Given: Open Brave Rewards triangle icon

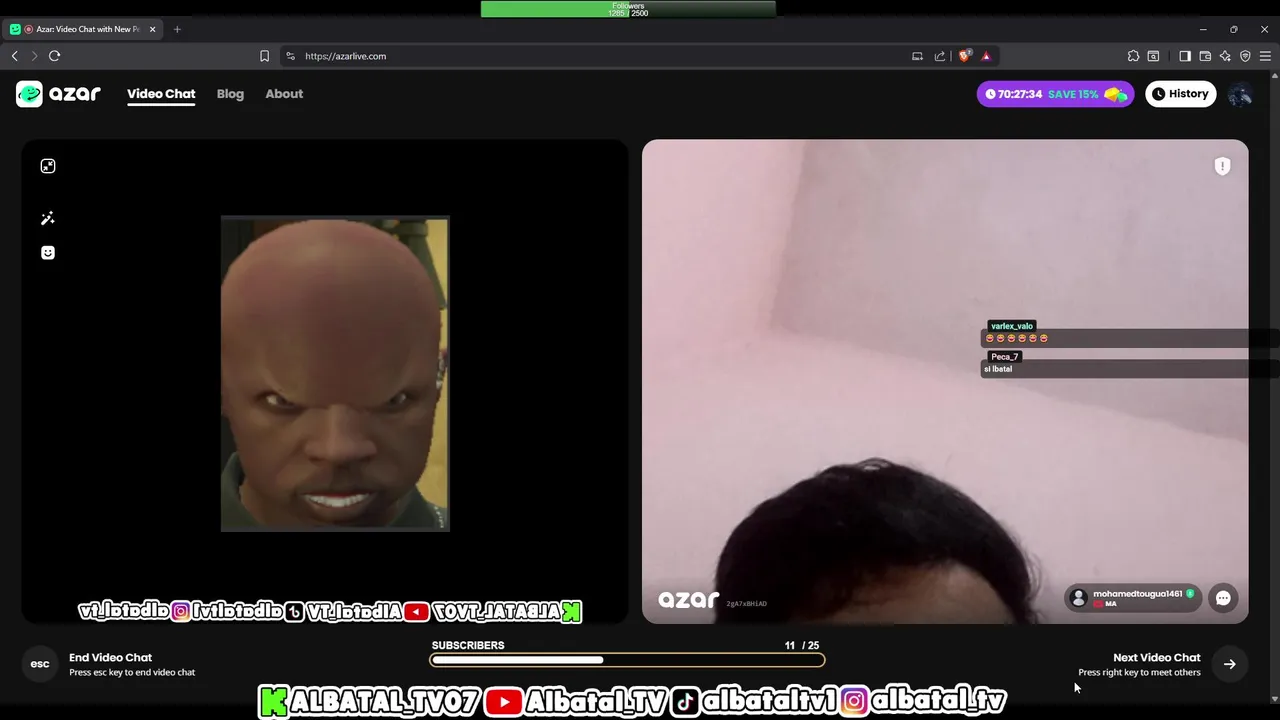Looking at the screenshot, I should click(x=986, y=56).
